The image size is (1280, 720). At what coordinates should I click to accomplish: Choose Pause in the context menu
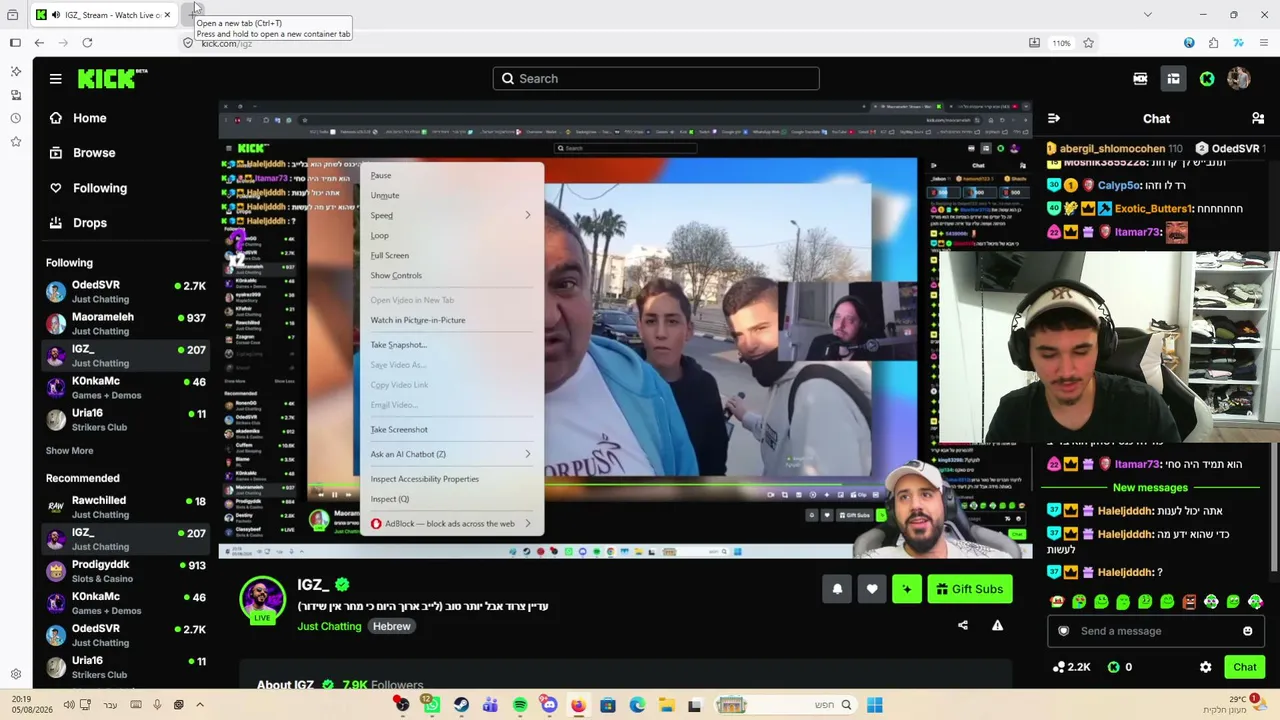[381, 176]
